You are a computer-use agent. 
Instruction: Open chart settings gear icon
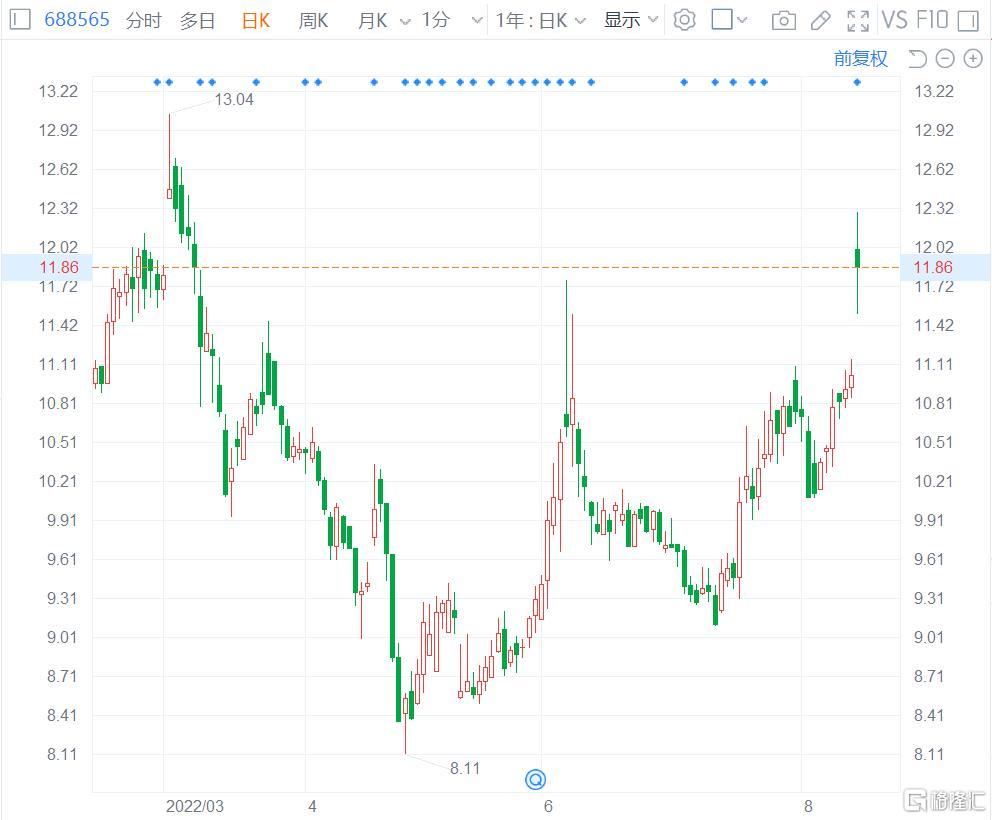click(684, 20)
